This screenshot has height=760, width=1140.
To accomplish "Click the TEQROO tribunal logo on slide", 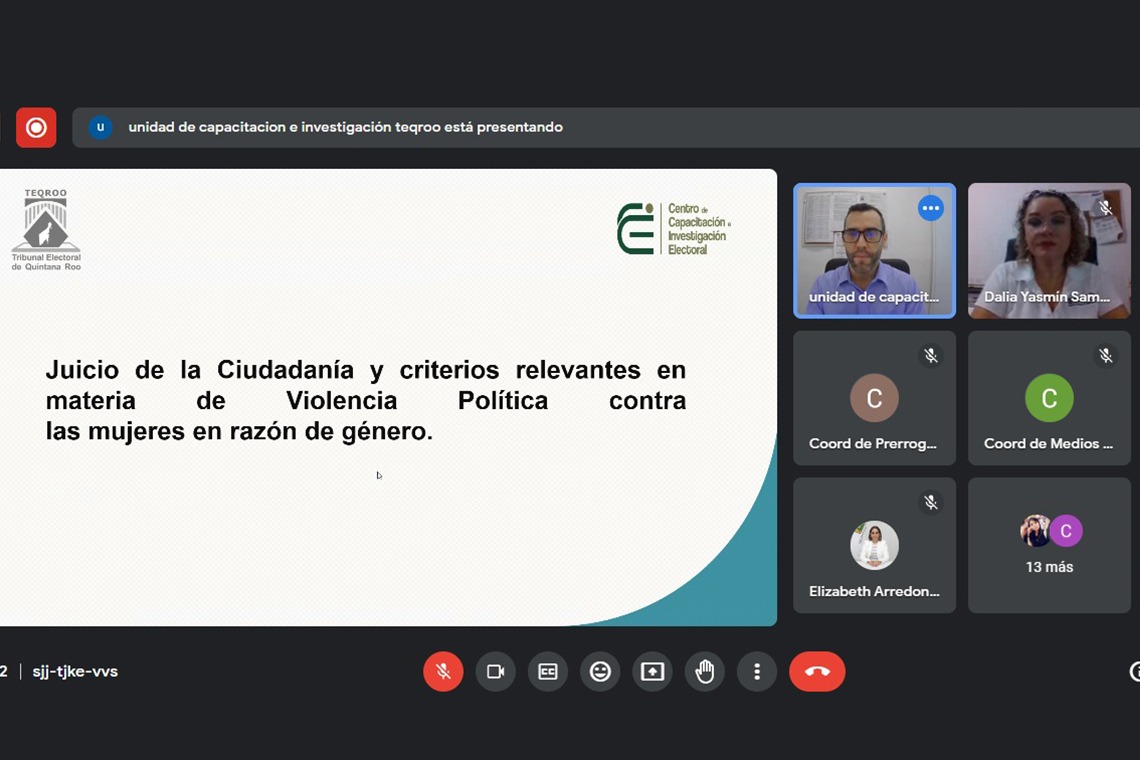I will pyautogui.click(x=46, y=230).
